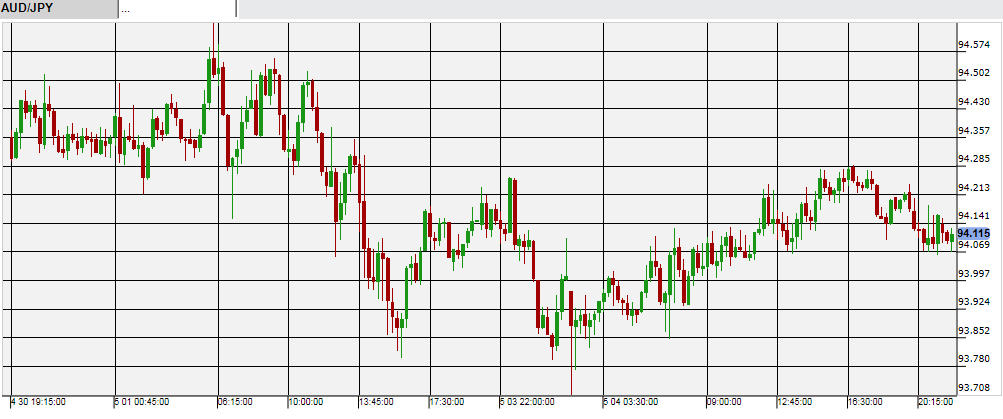Select the 13:45:00 time axis label
This screenshot has width=1003, height=419.
376,402
